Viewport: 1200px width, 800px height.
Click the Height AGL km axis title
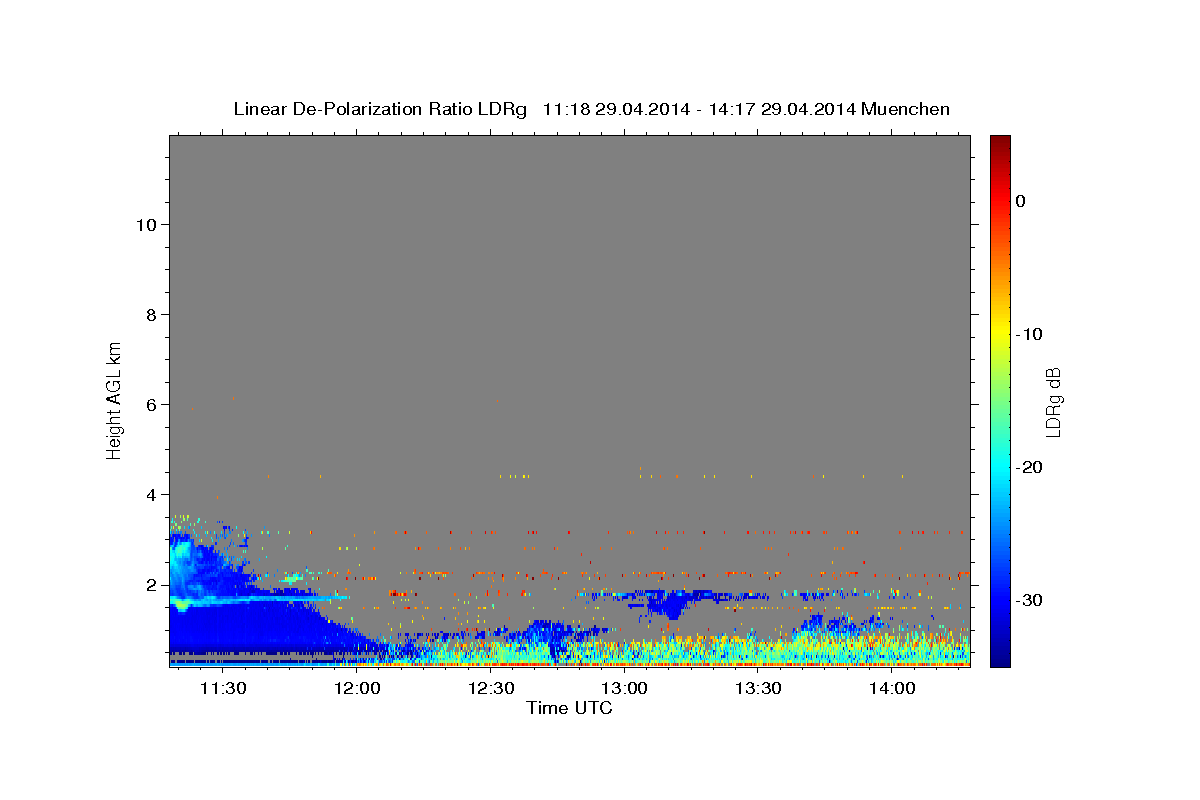pos(114,398)
